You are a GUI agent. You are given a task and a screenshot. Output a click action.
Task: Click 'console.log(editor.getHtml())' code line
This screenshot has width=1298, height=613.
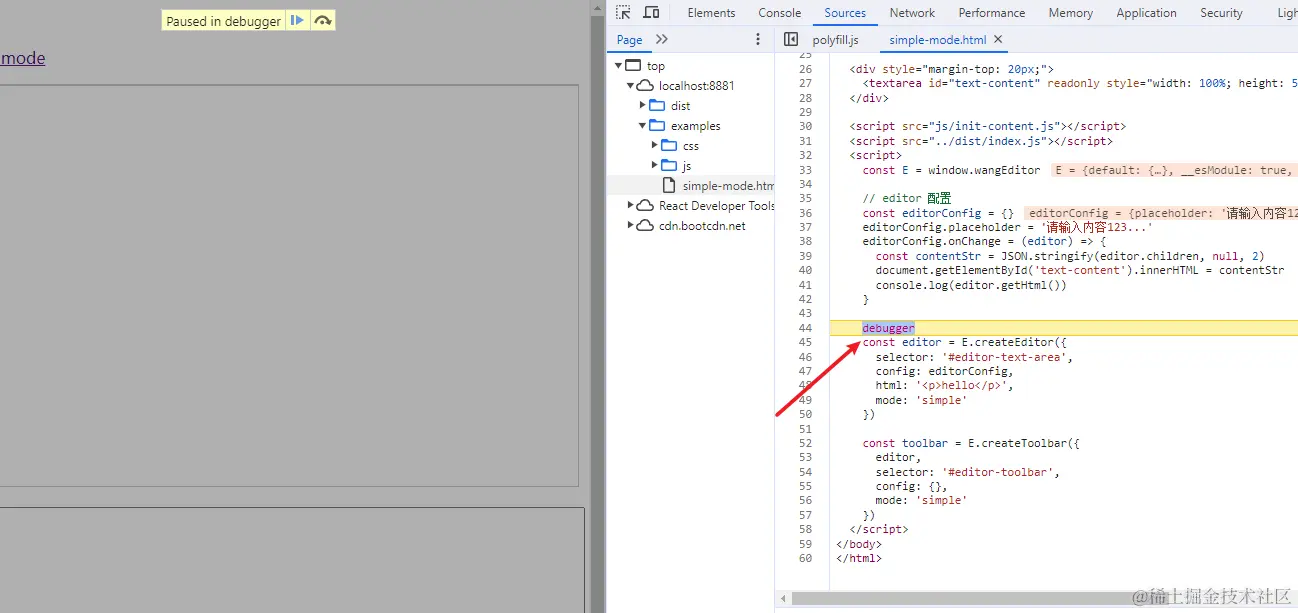[971, 285]
